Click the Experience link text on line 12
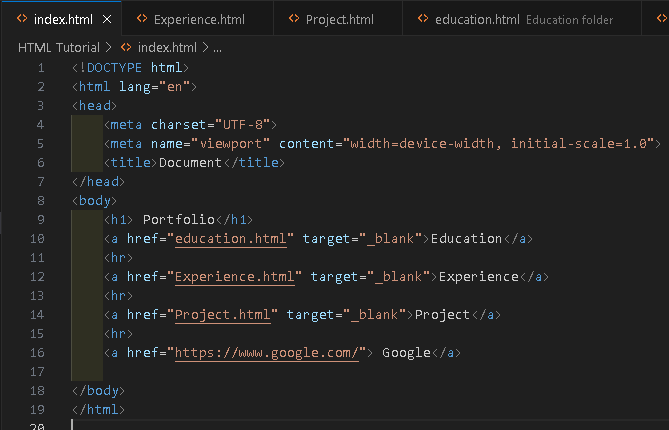The image size is (669, 430). [479, 276]
